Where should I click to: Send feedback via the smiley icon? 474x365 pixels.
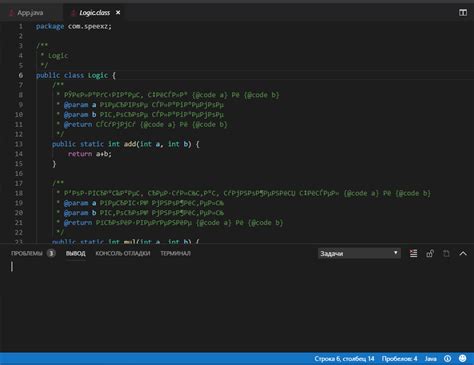pyautogui.click(x=463, y=358)
